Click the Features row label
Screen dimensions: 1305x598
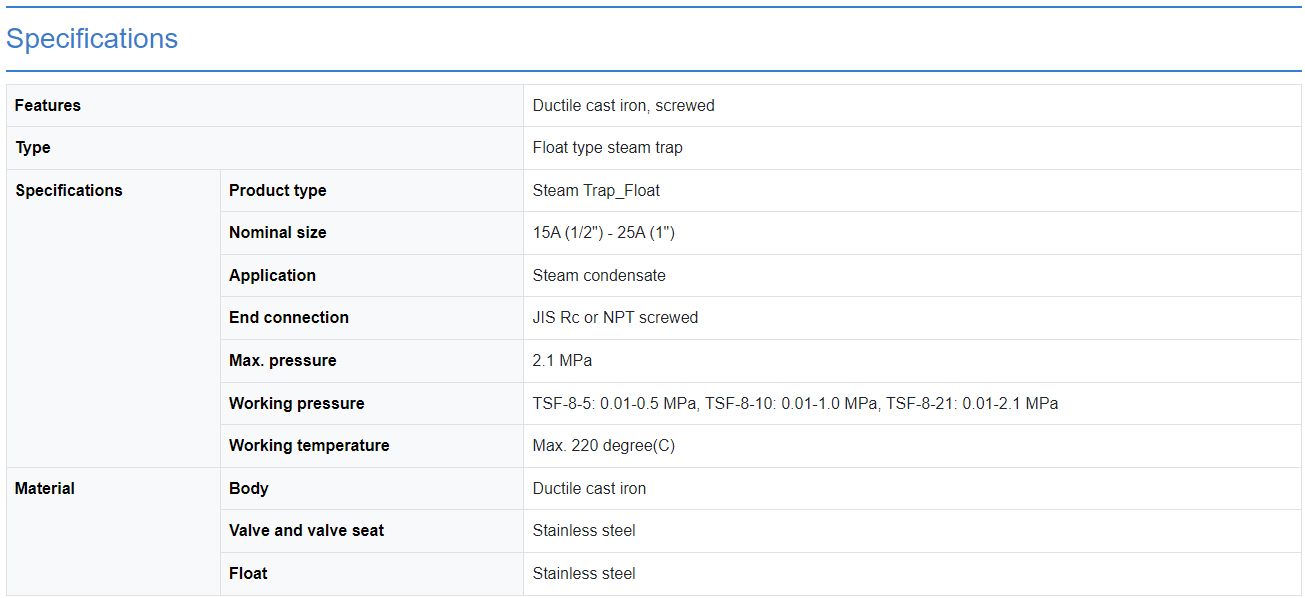click(48, 105)
